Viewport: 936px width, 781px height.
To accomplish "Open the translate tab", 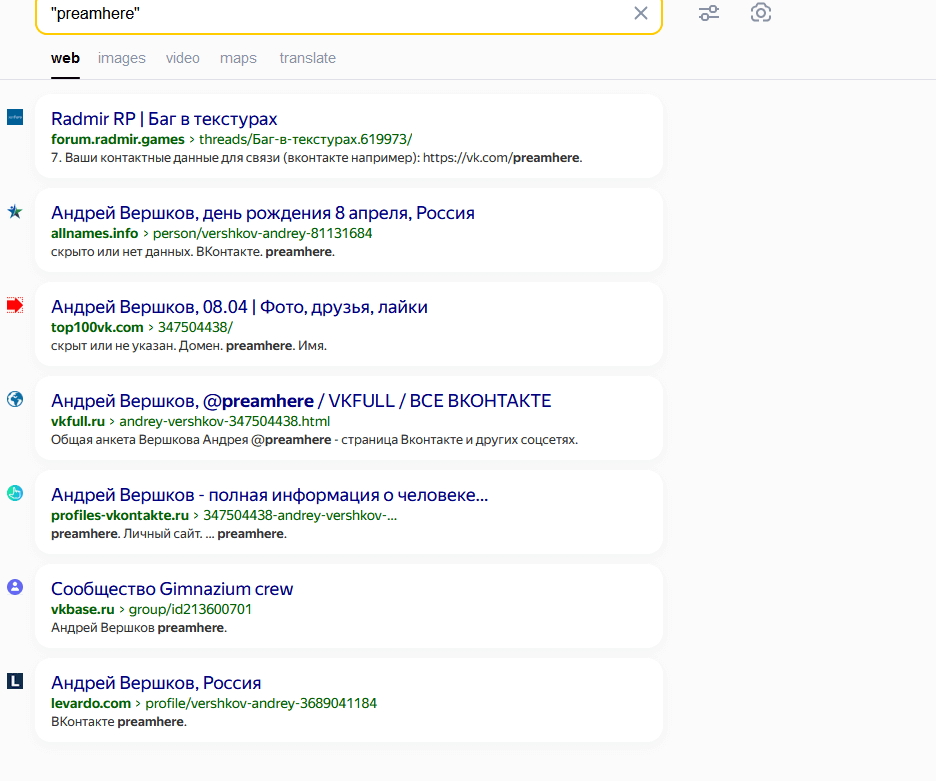I will click(x=307, y=58).
